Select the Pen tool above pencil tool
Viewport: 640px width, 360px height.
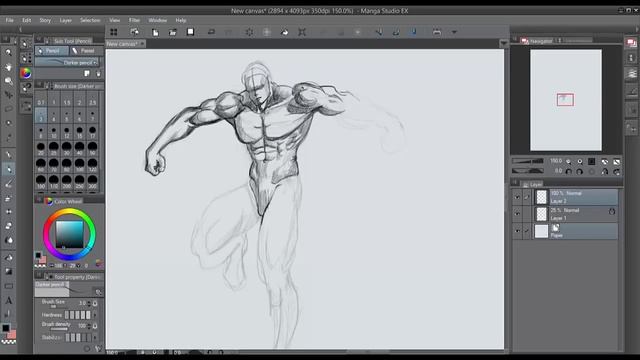coord(8,155)
